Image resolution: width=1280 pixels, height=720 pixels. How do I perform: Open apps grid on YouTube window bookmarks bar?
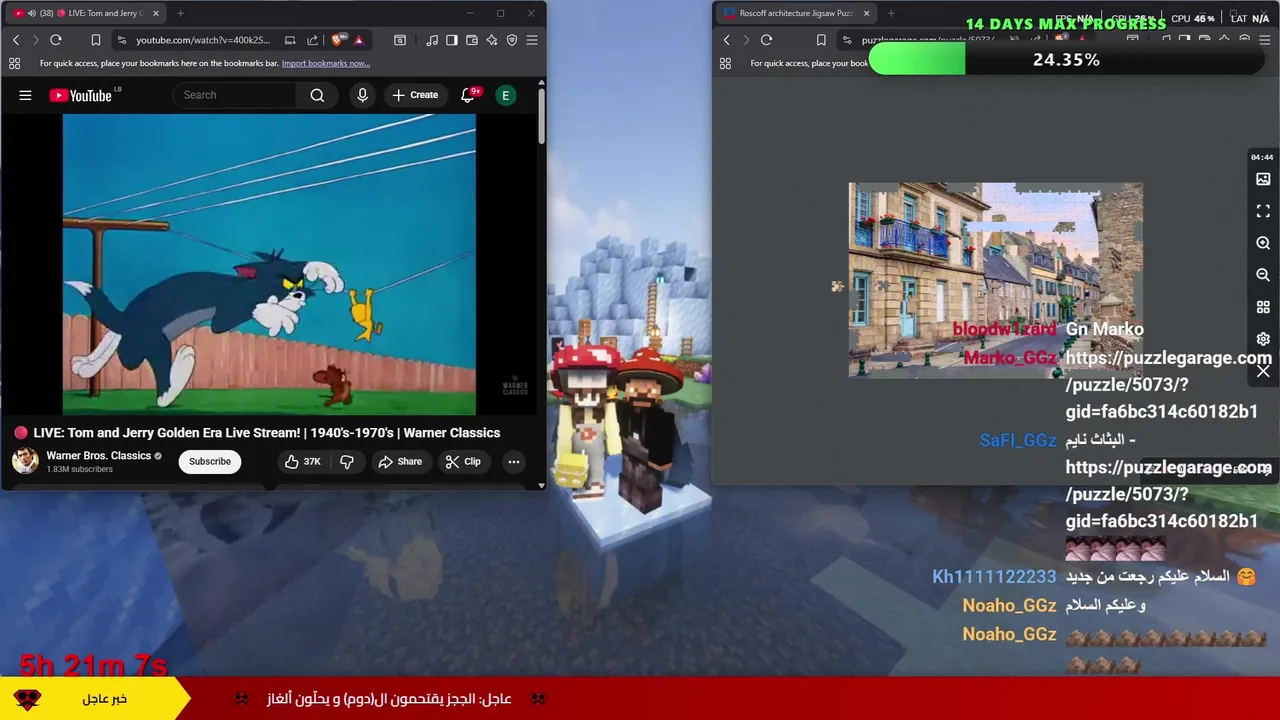[x=14, y=63]
